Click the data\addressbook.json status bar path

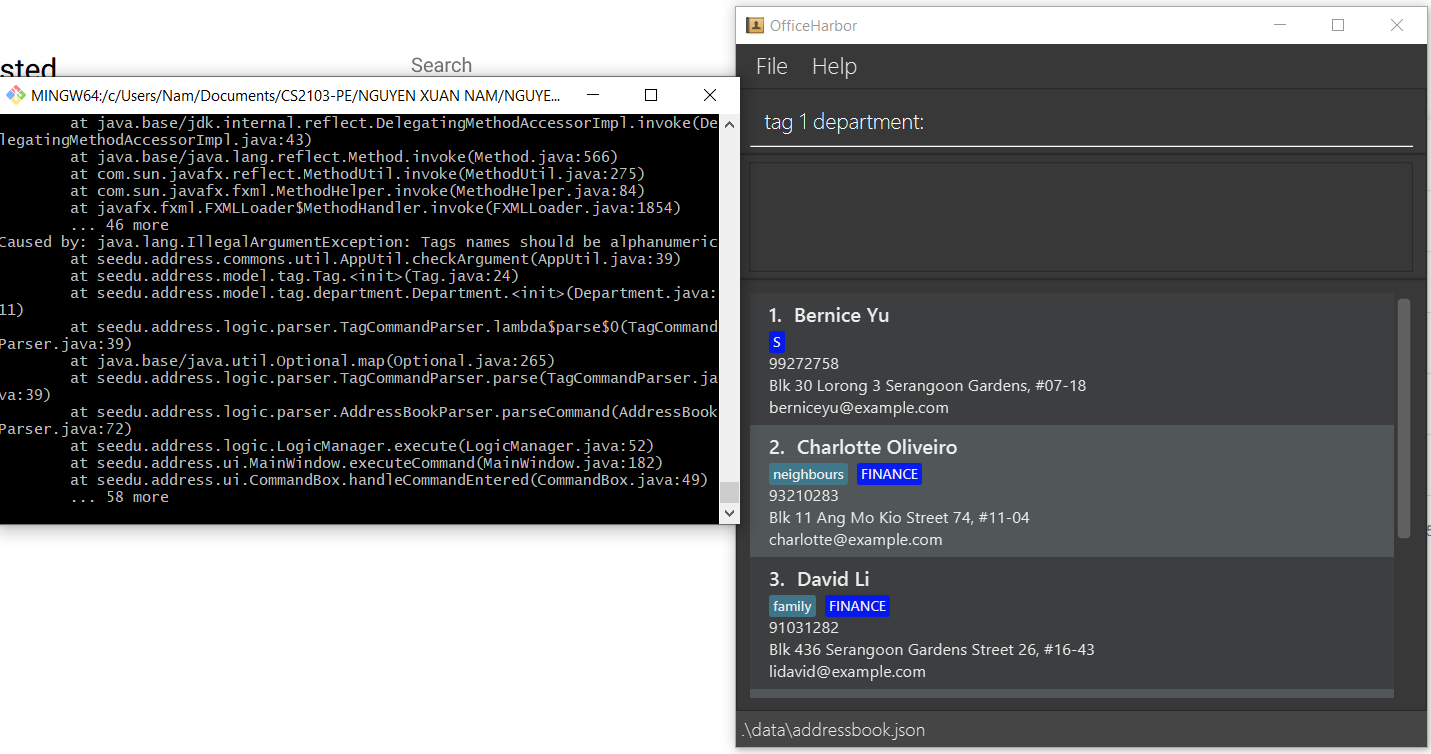[x=834, y=730]
